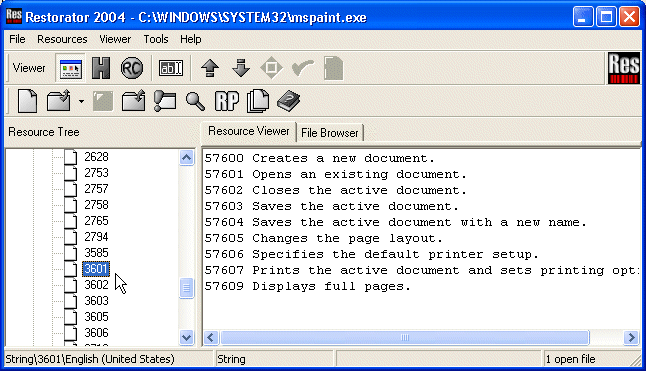Click the move down arrow icon
The height and width of the screenshot is (371, 646).
[241, 68]
